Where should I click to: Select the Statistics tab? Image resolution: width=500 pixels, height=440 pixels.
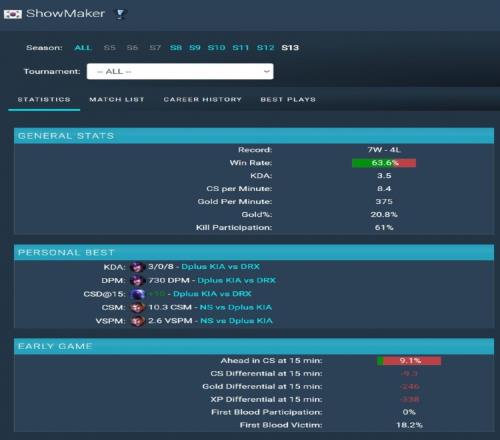(44, 99)
